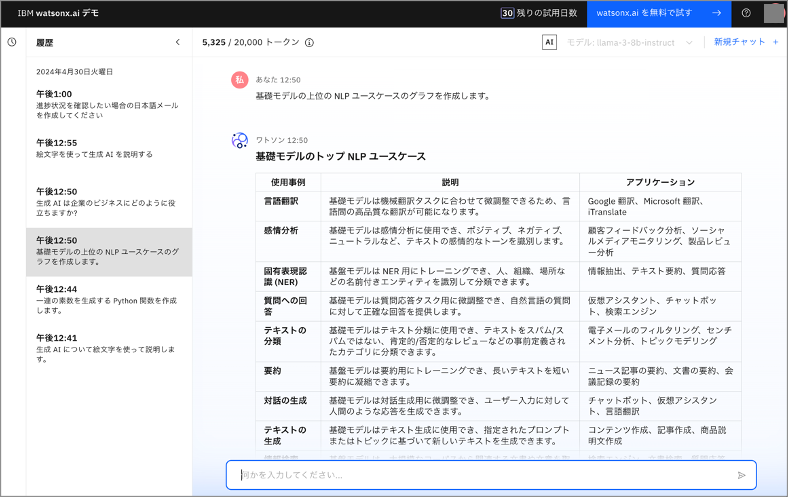Click the token count info icon
This screenshot has width=788, height=497.
tap(310, 43)
